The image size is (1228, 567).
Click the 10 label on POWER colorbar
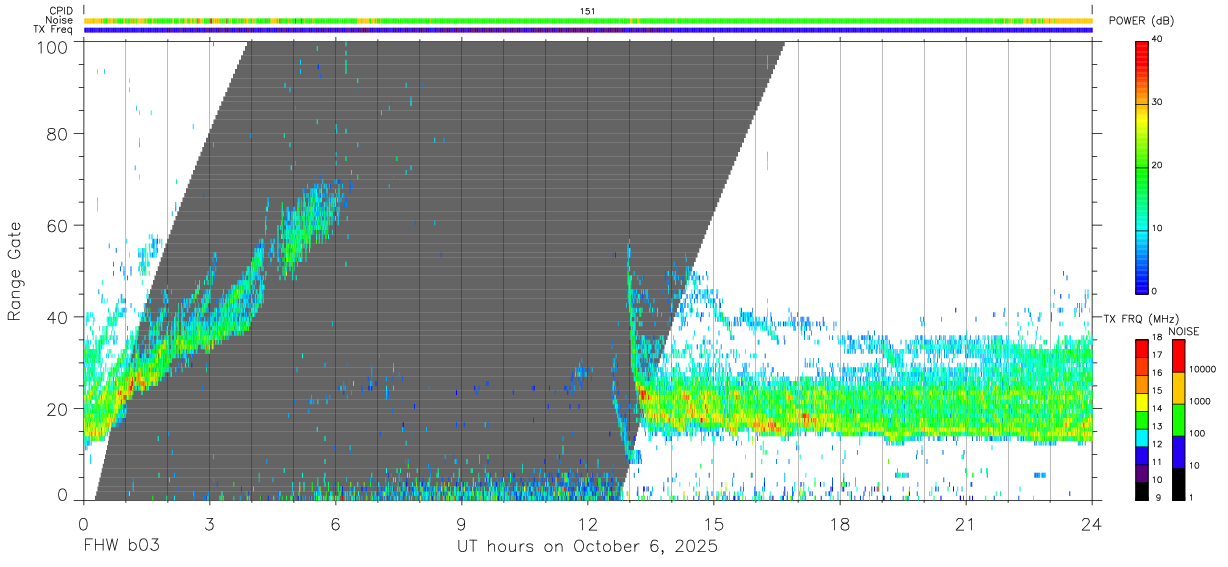(1156, 228)
